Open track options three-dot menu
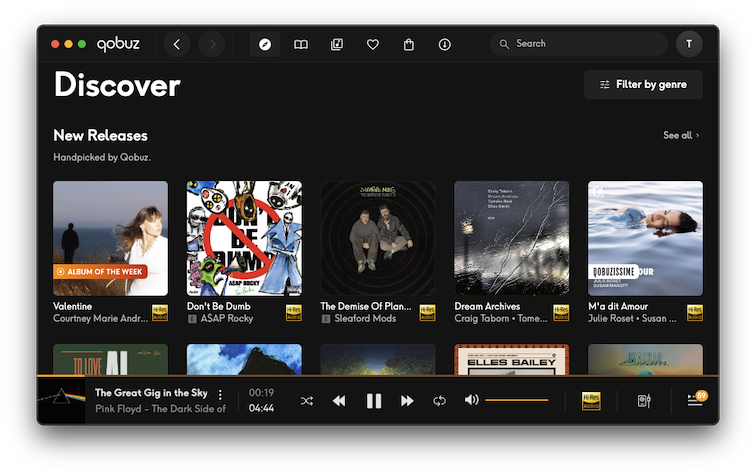 [221, 395]
